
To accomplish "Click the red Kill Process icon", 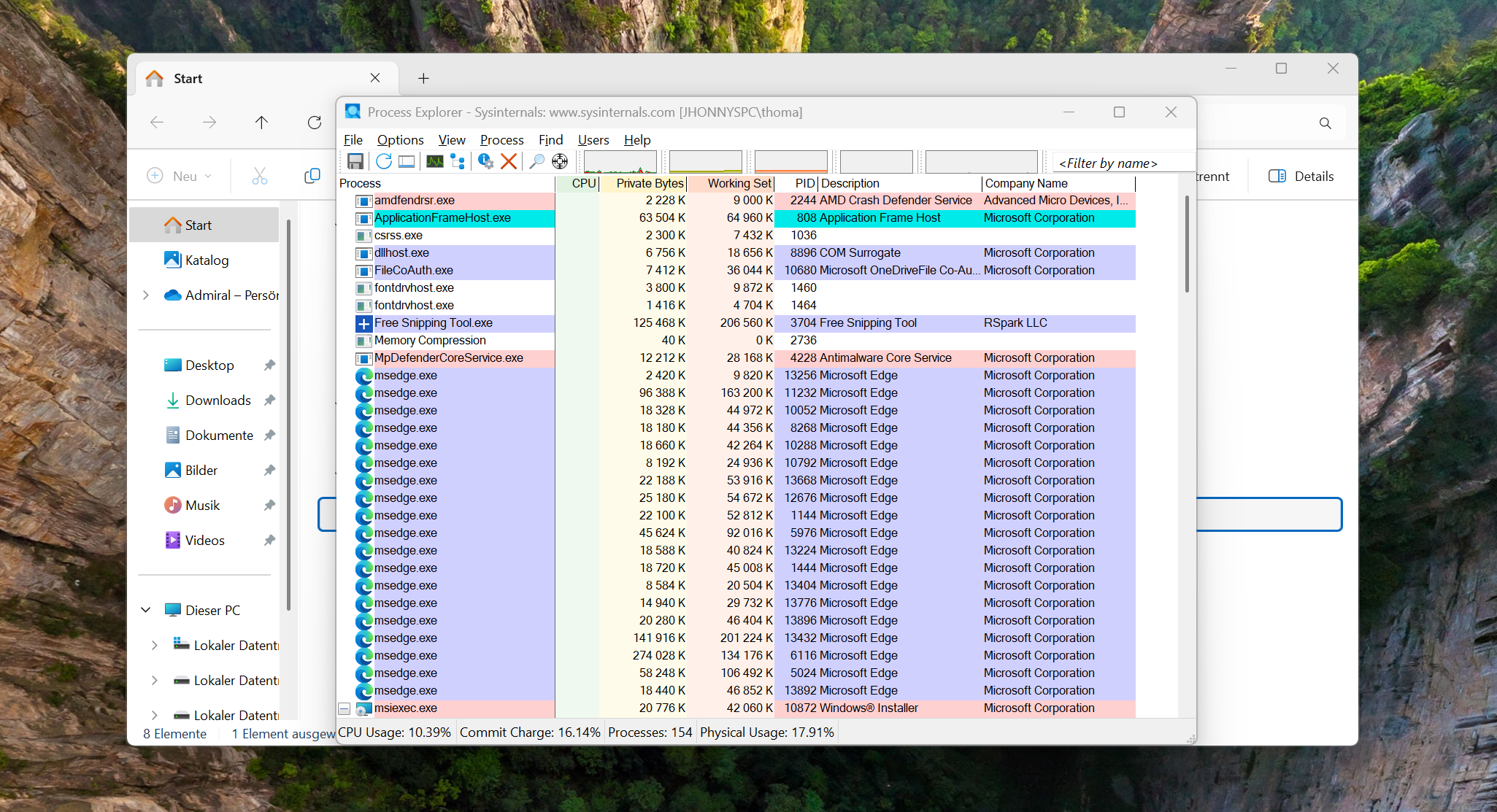I will pyautogui.click(x=509, y=161).
